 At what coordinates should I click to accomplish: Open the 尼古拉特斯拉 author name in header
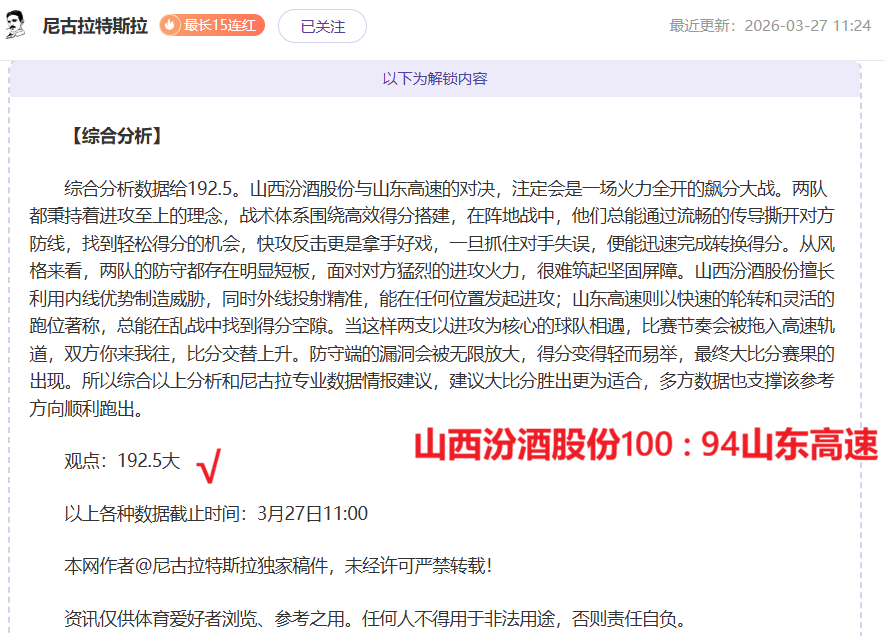(95, 26)
